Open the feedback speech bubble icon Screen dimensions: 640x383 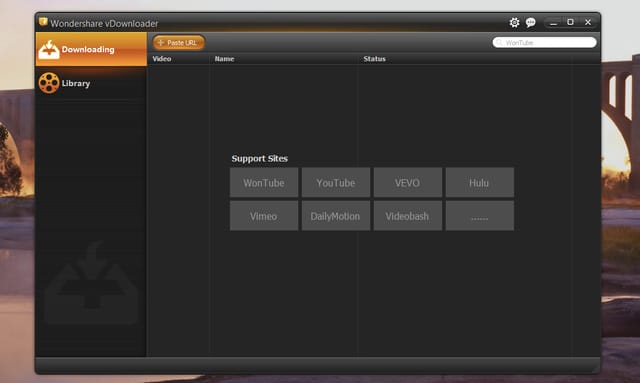point(530,22)
